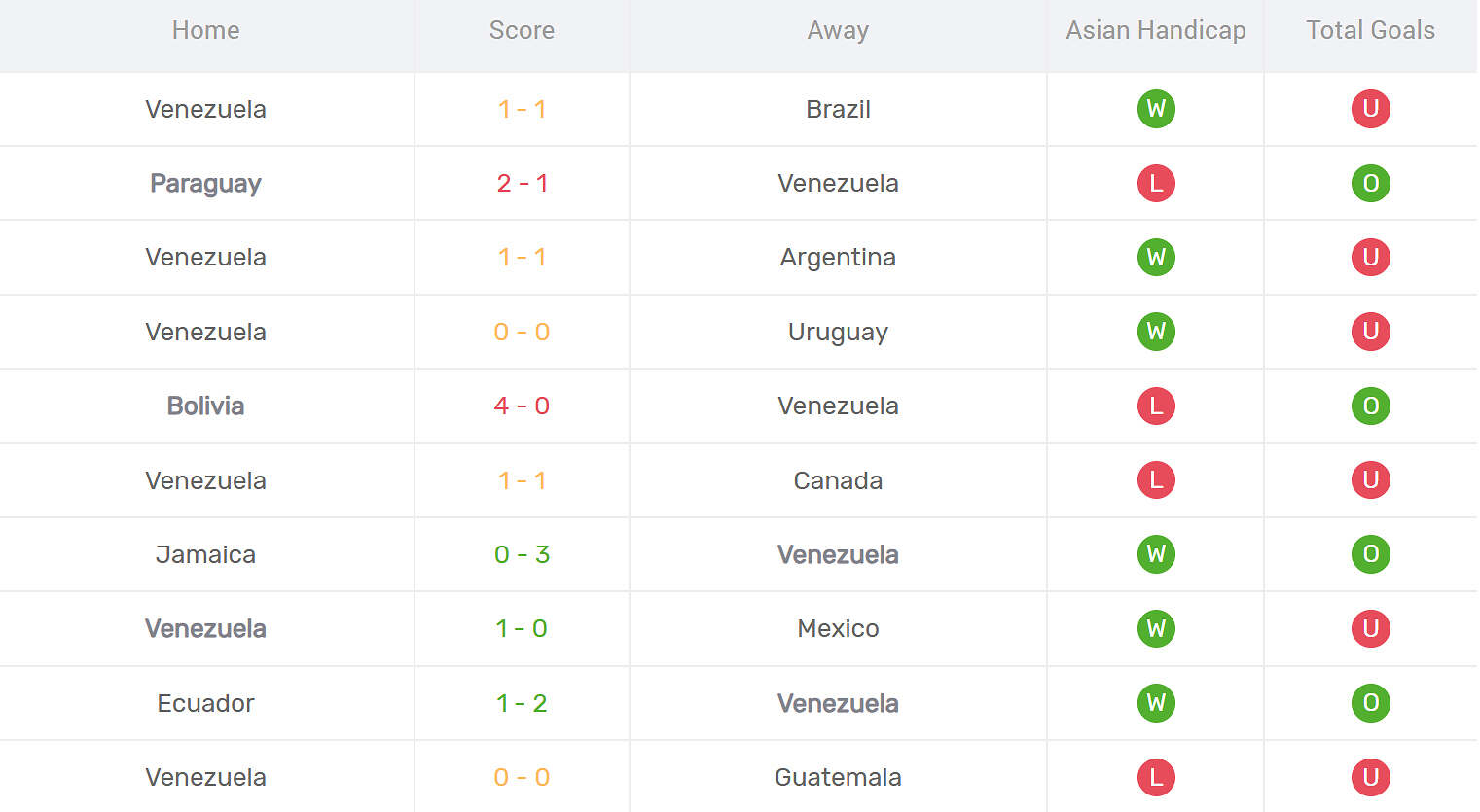This screenshot has width=1480, height=812.
Task: Click the red L badge in Canada row
Action: [1156, 479]
